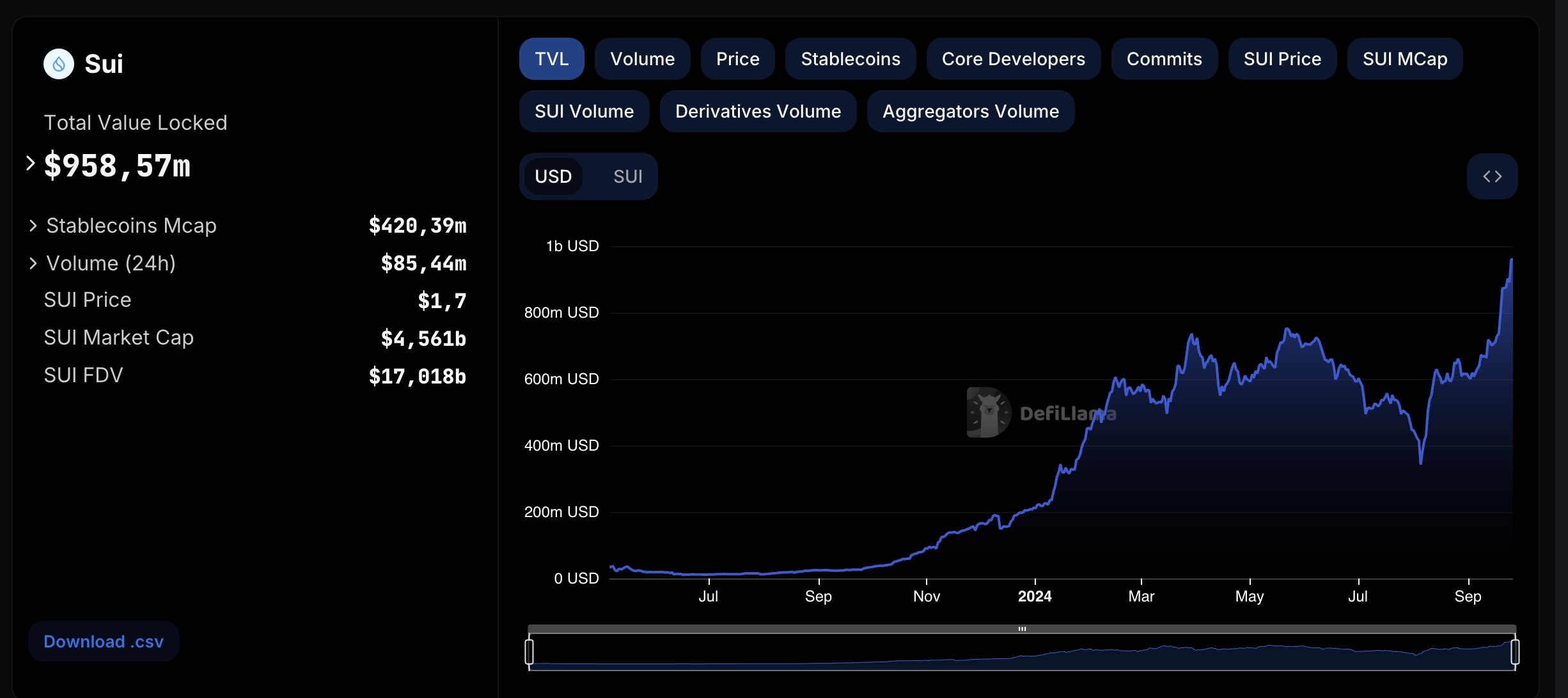
Task: Click the embed code brackets icon
Action: (x=1492, y=176)
